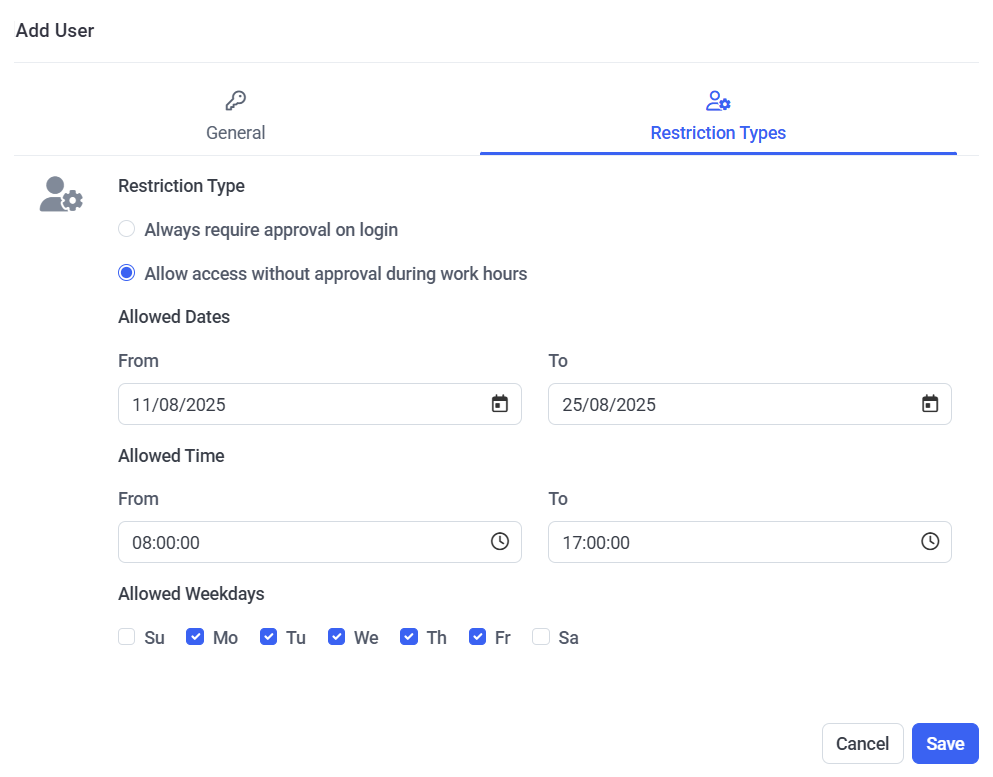Uncheck the Mo weekday checkbox
Image resolution: width=993 pixels, height=777 pixels.
tap(195, 637)
